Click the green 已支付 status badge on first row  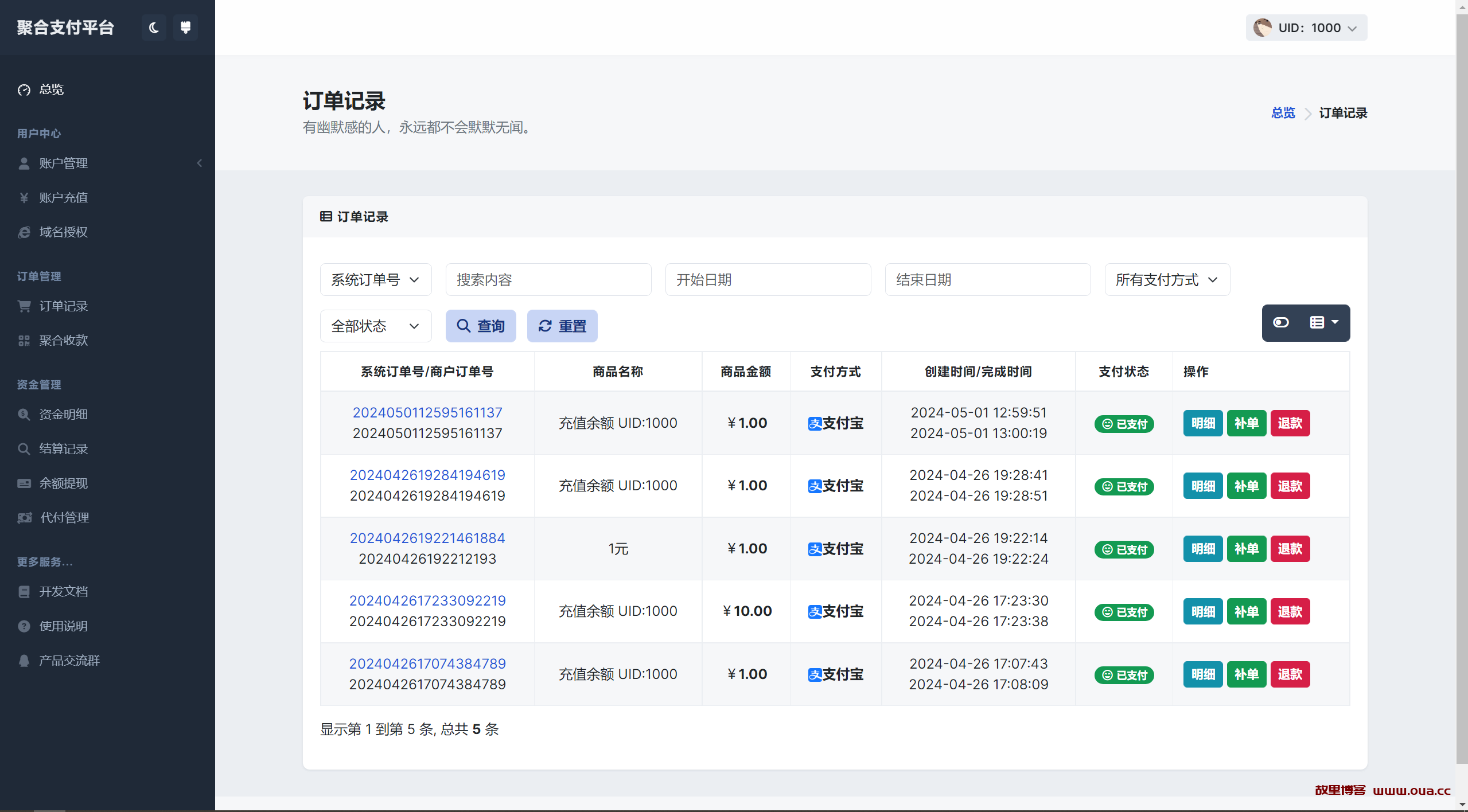tap(1124, 424)
